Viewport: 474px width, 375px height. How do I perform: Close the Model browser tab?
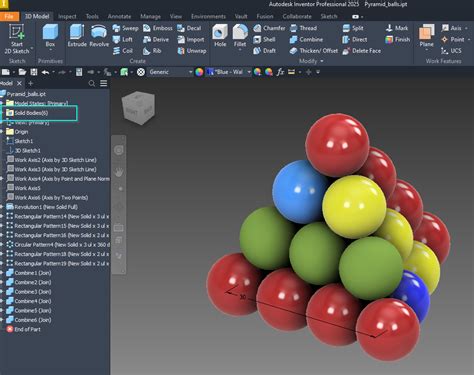[19, 83]
